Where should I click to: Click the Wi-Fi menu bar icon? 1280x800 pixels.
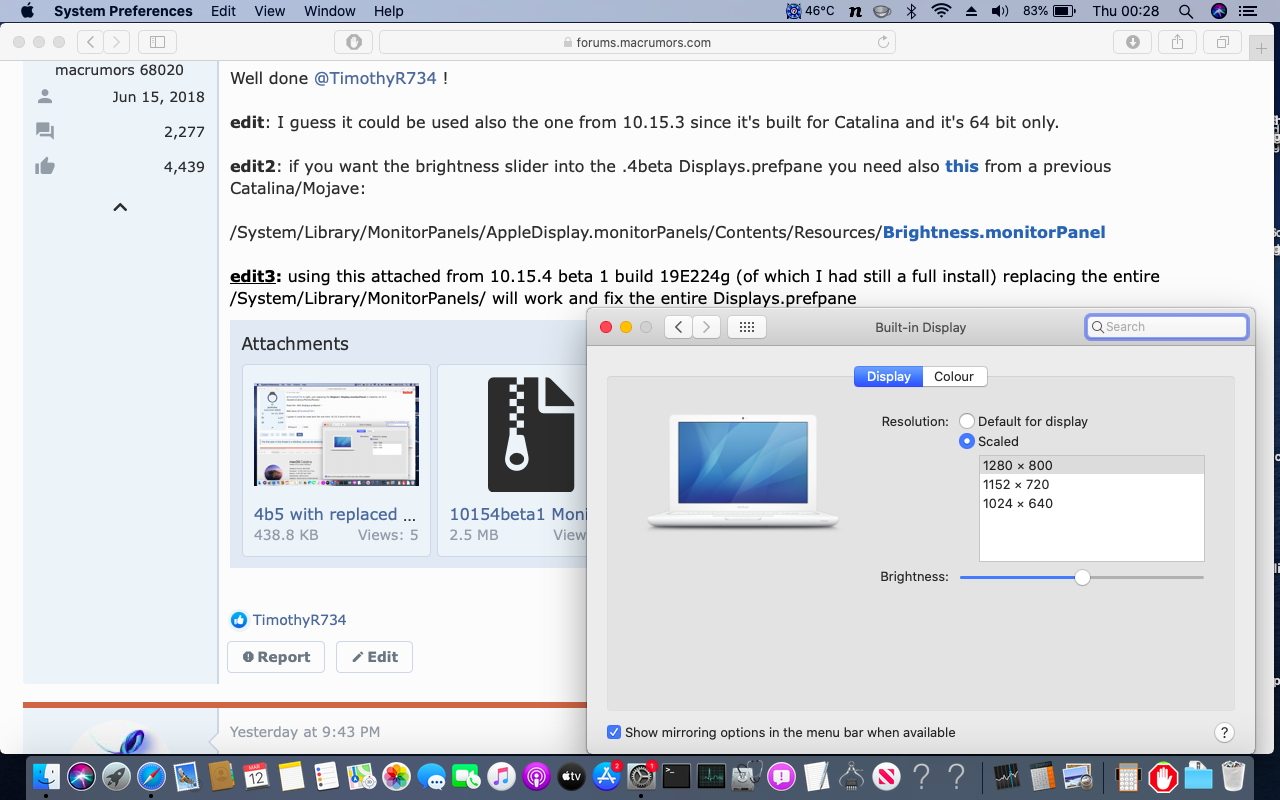click(940, 11)
